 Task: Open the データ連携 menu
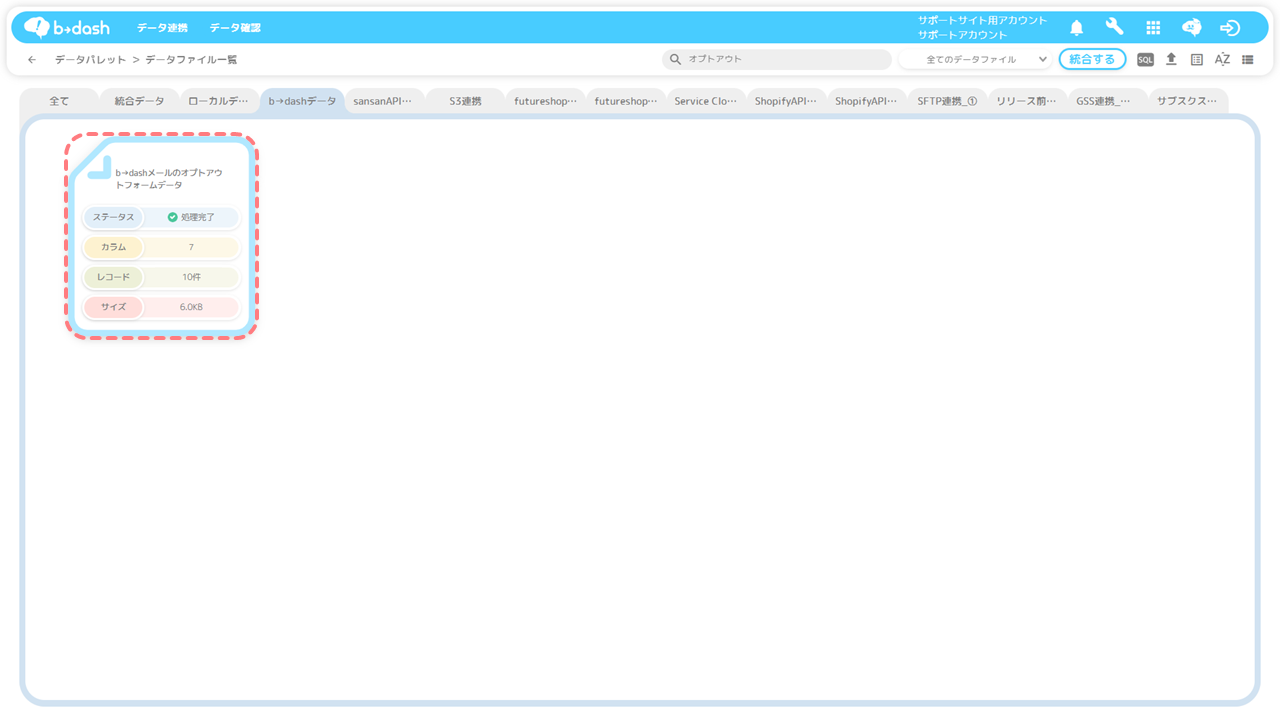tap(162, 28)
